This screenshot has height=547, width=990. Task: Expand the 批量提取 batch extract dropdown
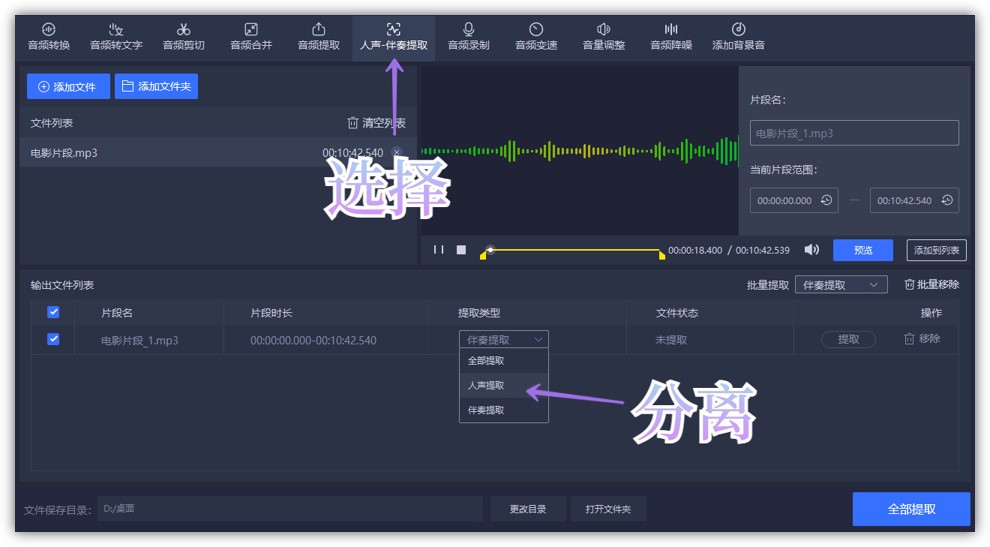[841, 285]
